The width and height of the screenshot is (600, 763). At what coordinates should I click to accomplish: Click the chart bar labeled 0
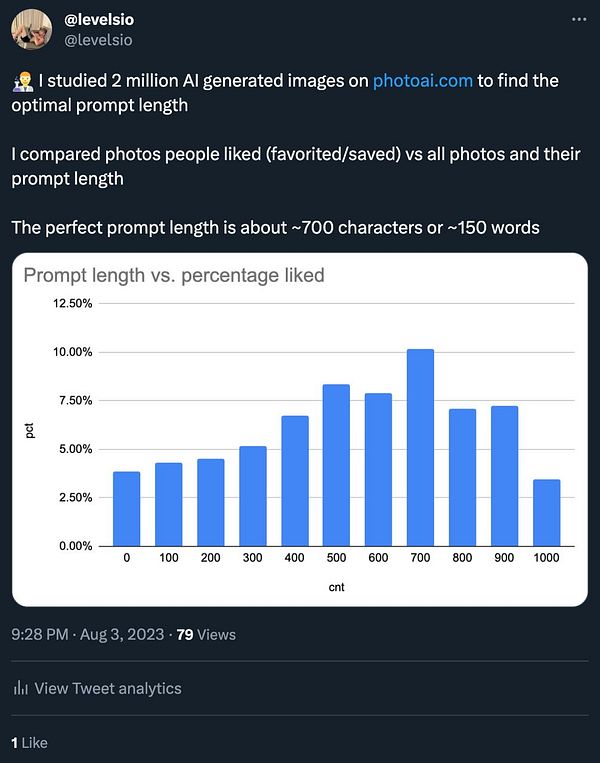[126, 509]
